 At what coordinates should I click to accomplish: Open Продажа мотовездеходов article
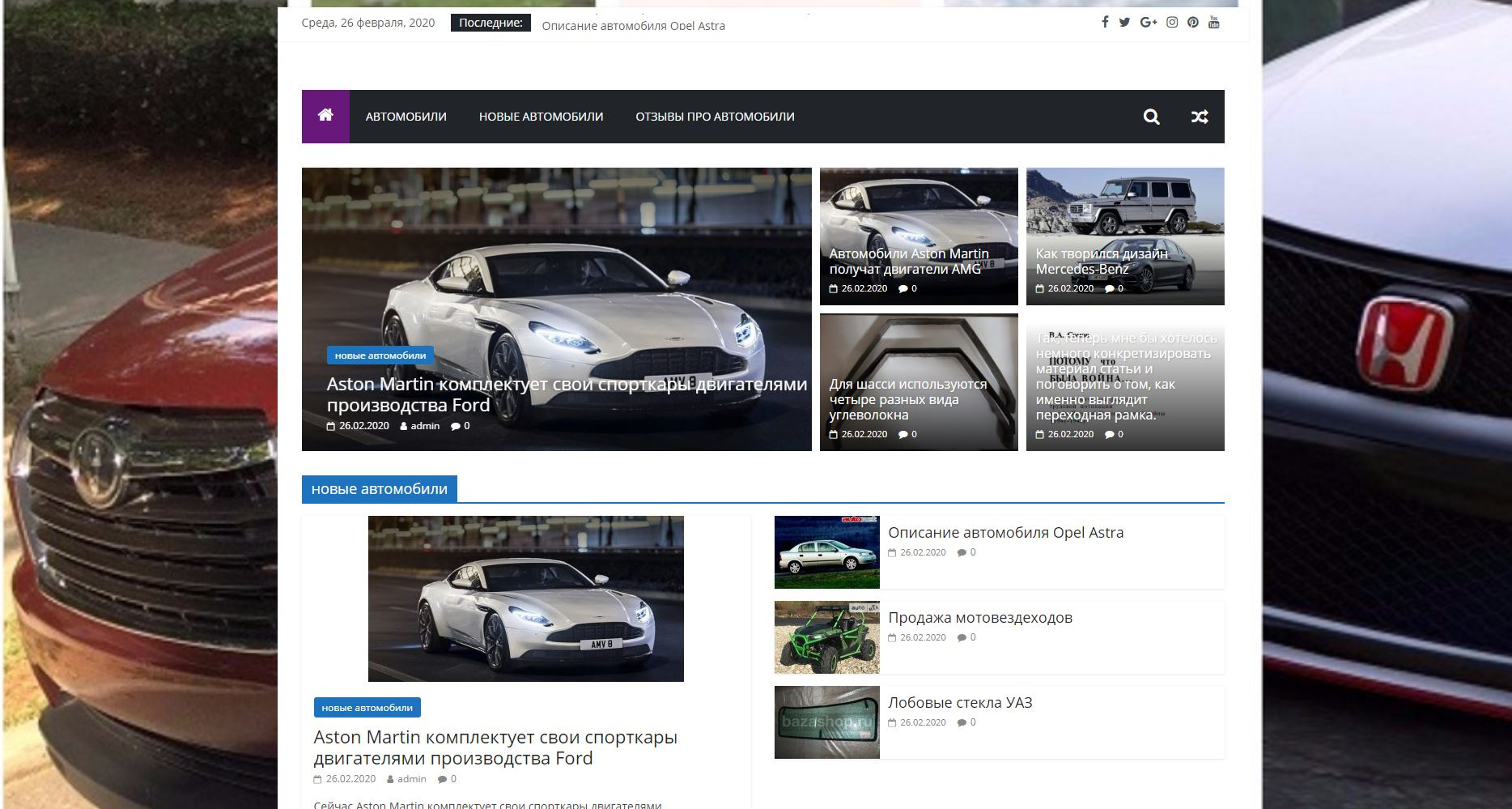pyautogui.click(x=979, y=618)
